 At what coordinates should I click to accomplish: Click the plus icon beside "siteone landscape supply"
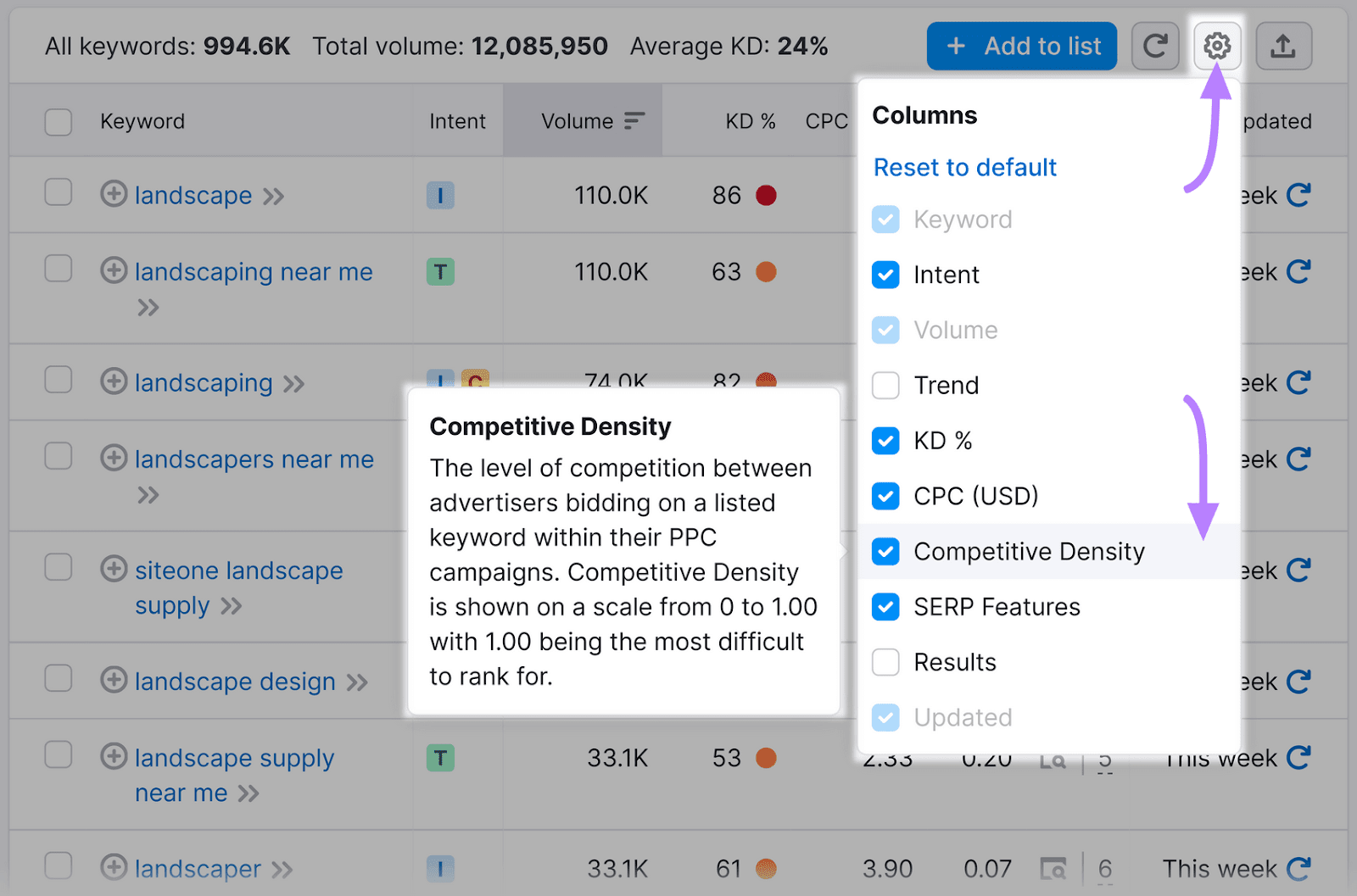(114, 570)
